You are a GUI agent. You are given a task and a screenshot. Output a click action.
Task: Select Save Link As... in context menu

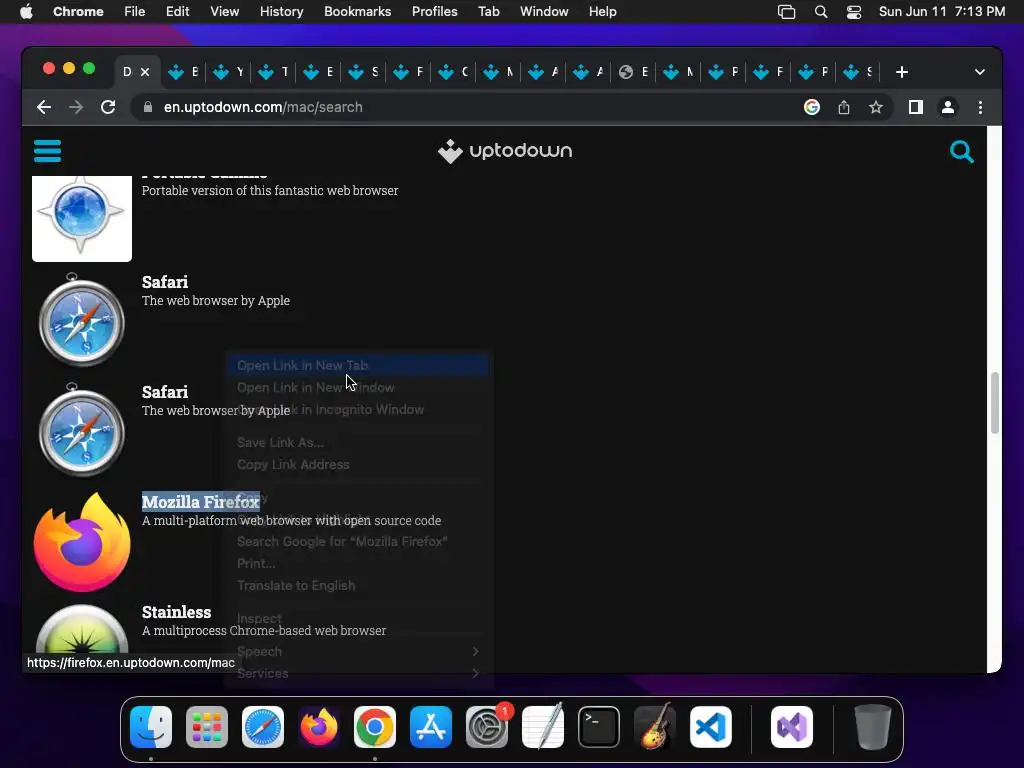(359, 442)
